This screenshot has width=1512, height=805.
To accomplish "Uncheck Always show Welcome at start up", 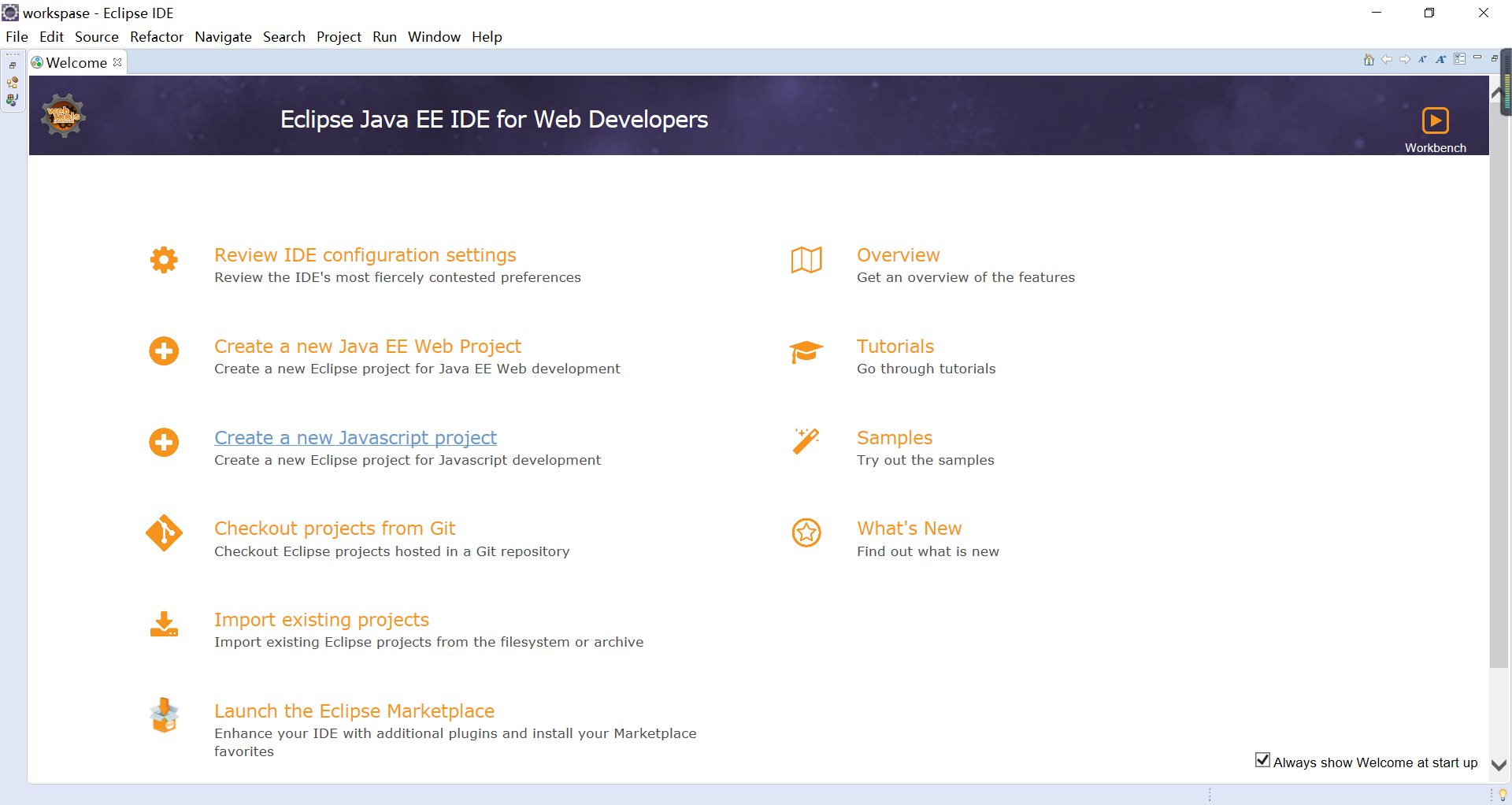I will [1262, 760].
